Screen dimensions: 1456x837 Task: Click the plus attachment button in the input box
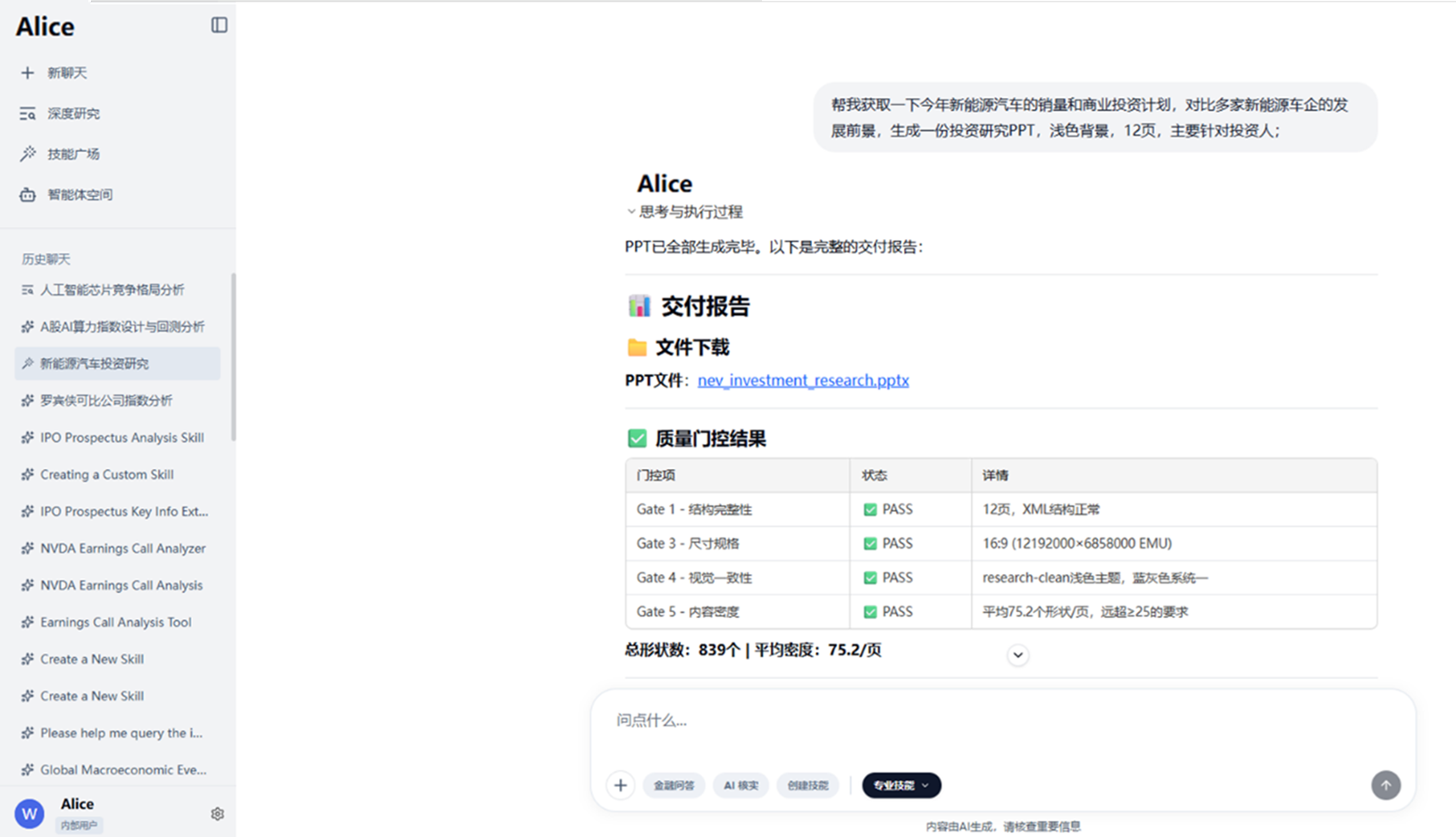click(x=621, y=785)
